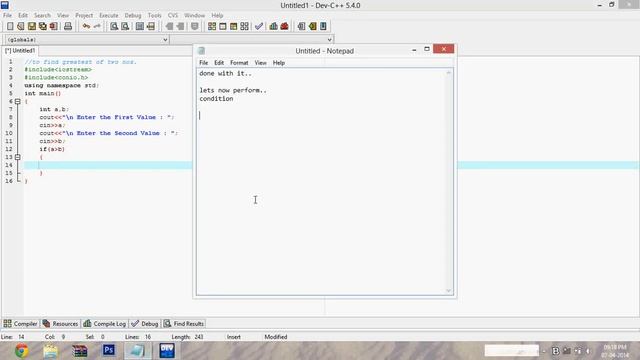640x360 pixels.
Task: Click "Modified" in the status bar
Action: [x=276, y=337]
